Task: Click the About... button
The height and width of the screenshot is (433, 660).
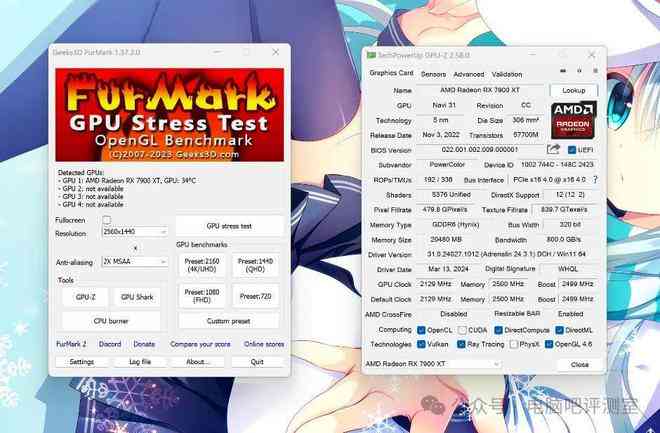Action: (197, 362)
